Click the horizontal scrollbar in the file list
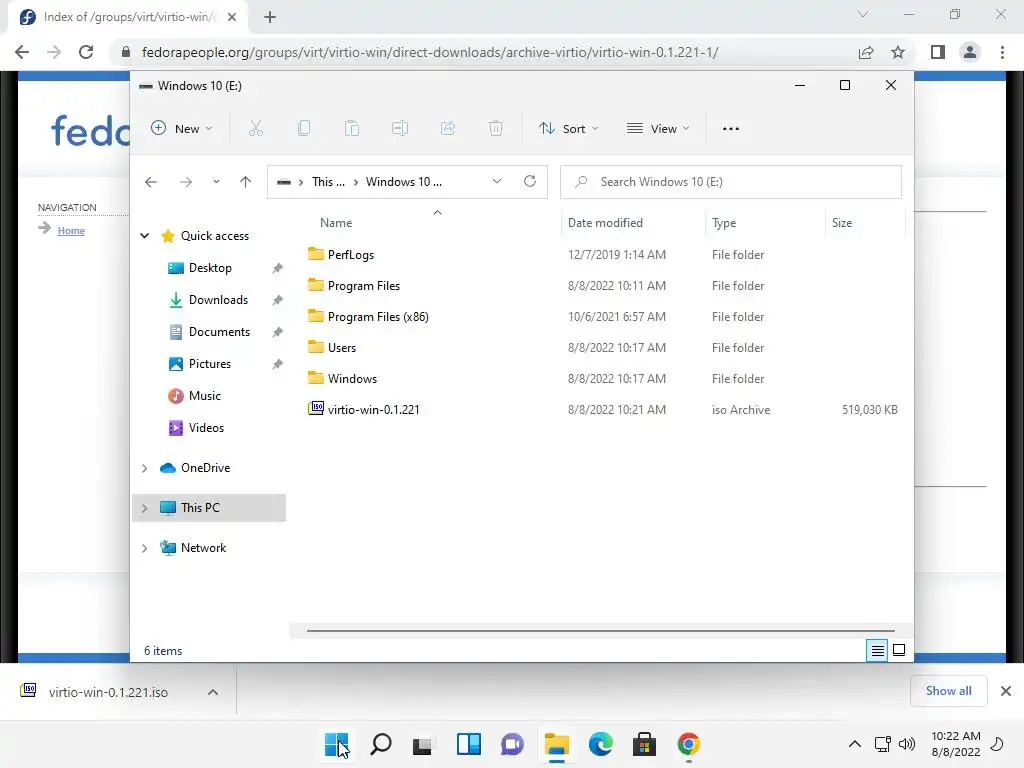The image size is (1024, 768). (600, 631)
